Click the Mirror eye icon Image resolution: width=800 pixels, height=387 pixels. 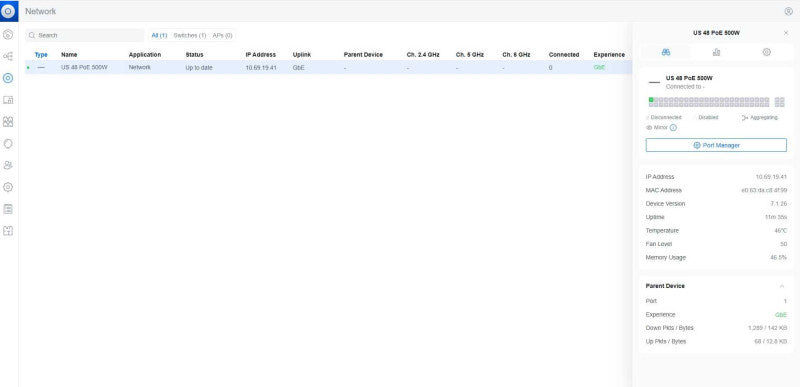click(x=649, y=127)
